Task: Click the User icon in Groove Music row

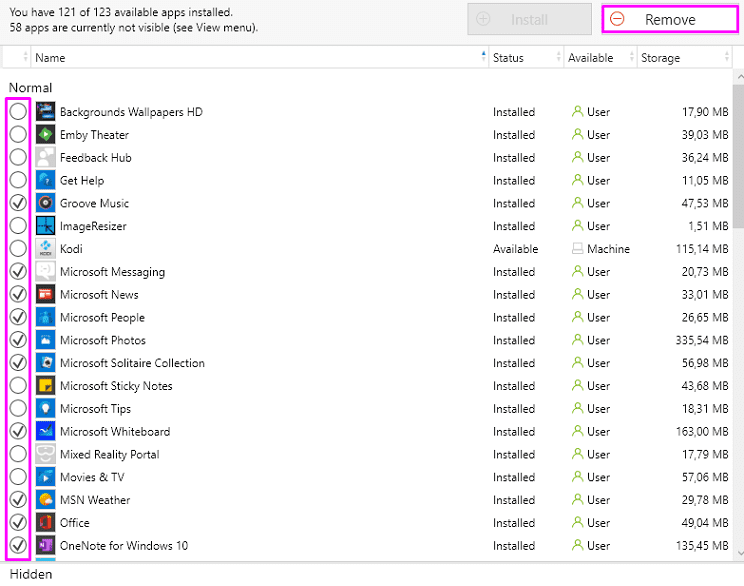Action: 577,203
